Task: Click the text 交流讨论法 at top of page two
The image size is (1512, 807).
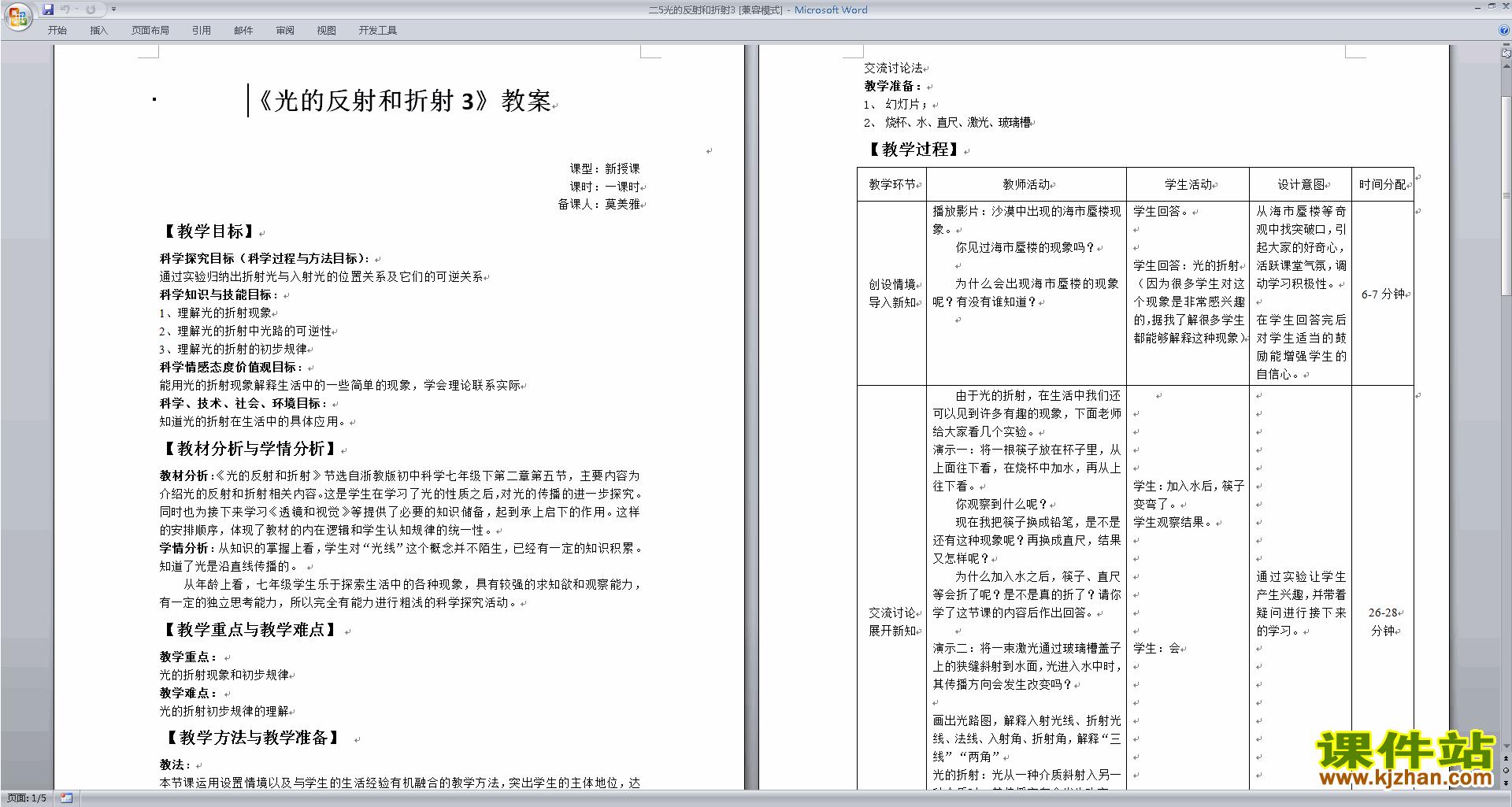Action: (893, 68)
